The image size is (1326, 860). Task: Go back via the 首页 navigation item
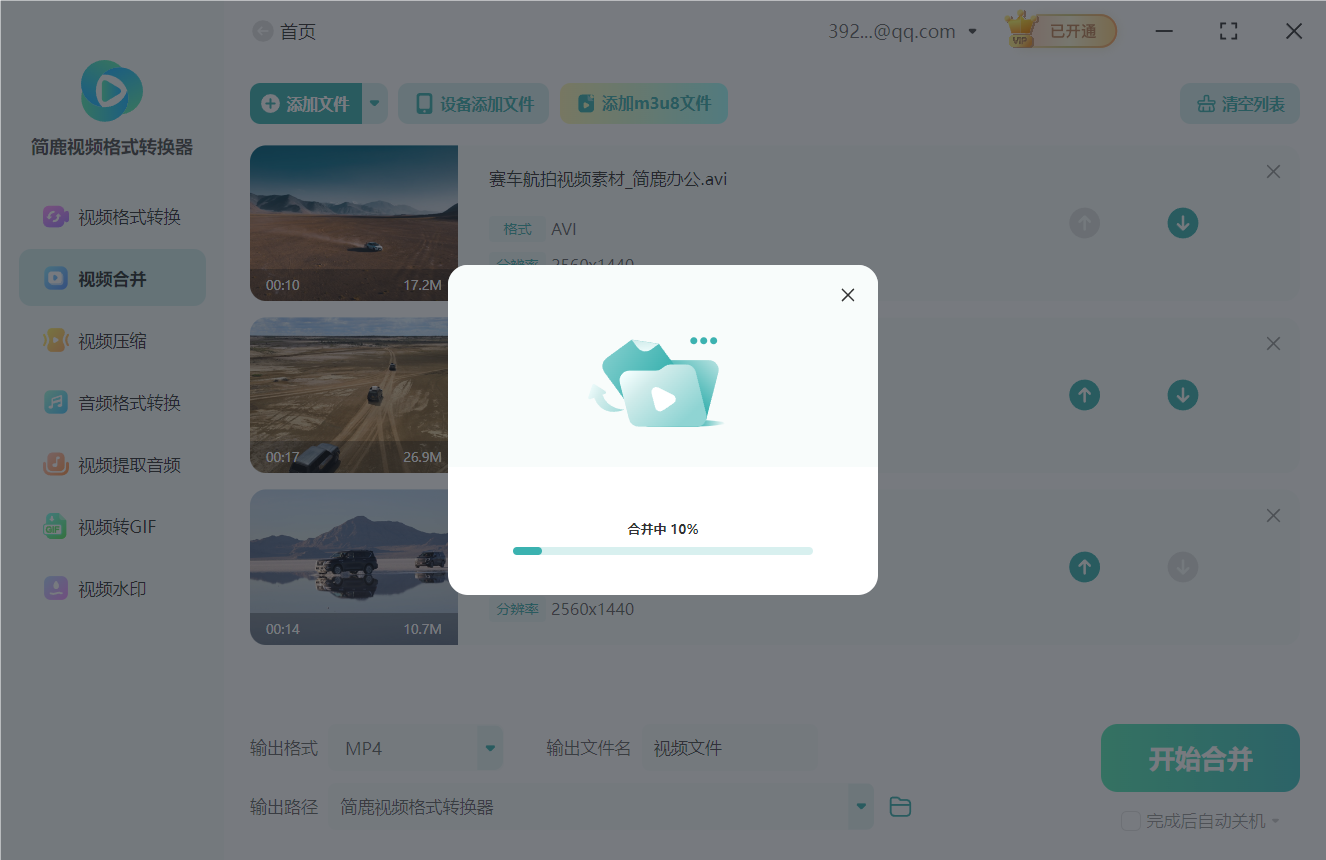click(299, 31)
